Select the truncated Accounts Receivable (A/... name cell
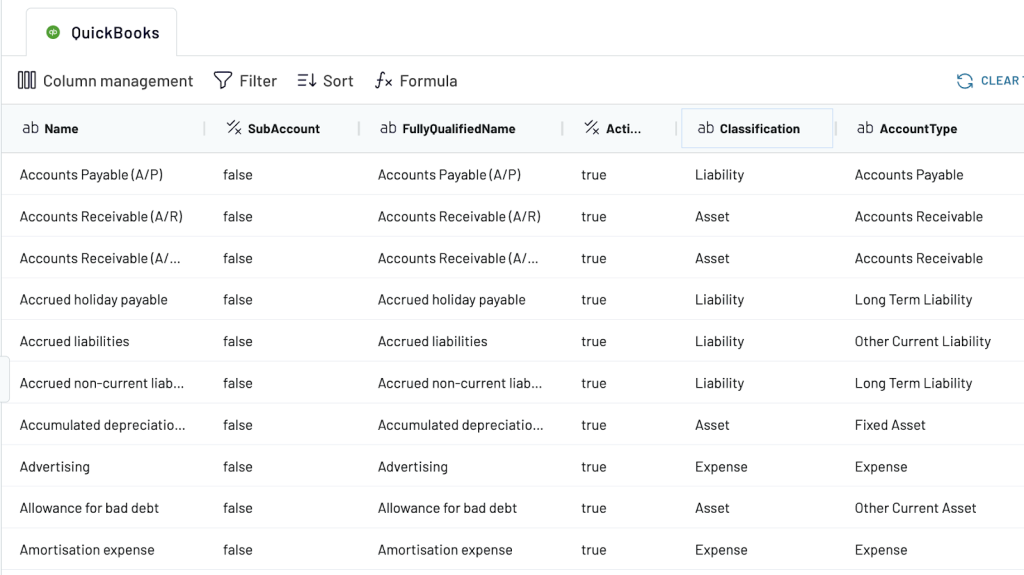 100,258
